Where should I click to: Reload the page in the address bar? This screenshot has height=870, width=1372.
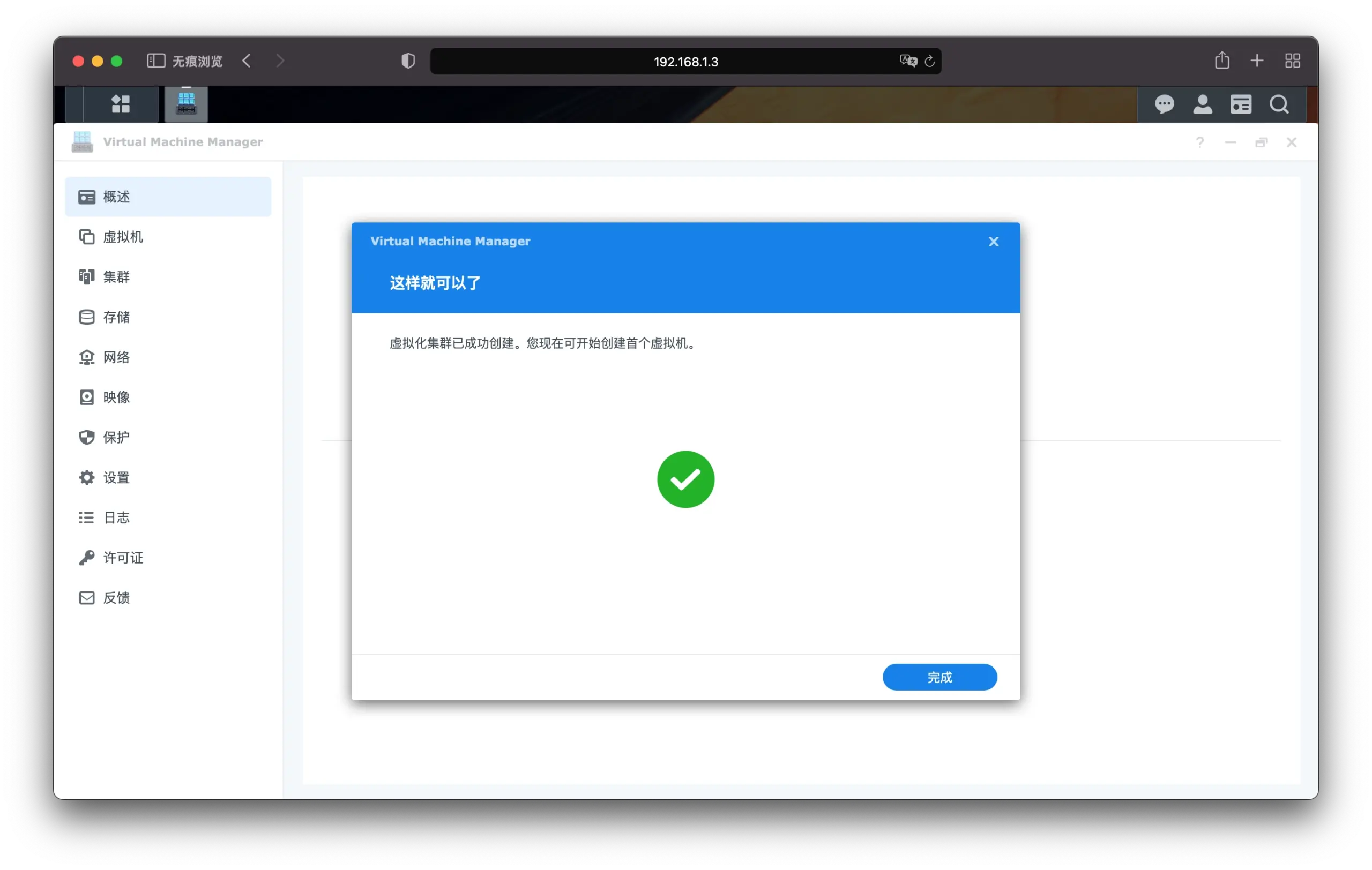point(929,61)
